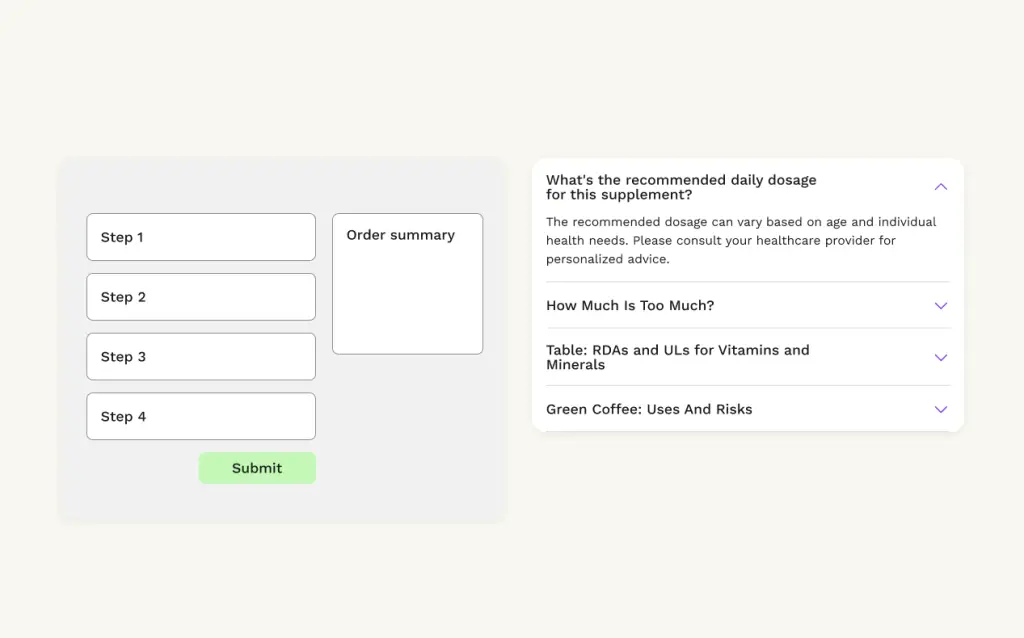Click the "Green Coffee: Uses And Risks" label
This screenshot has width=1024, height=638.
pos(649,409)
